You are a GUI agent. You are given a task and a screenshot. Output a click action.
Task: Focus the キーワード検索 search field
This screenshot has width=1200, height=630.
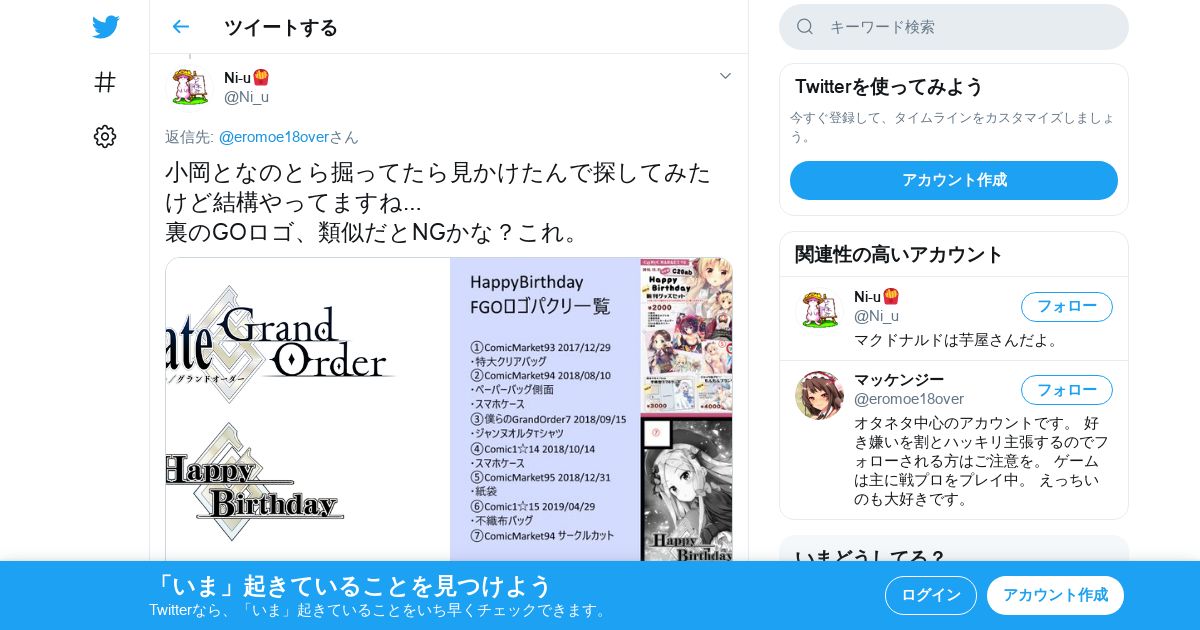click(954, 27)
